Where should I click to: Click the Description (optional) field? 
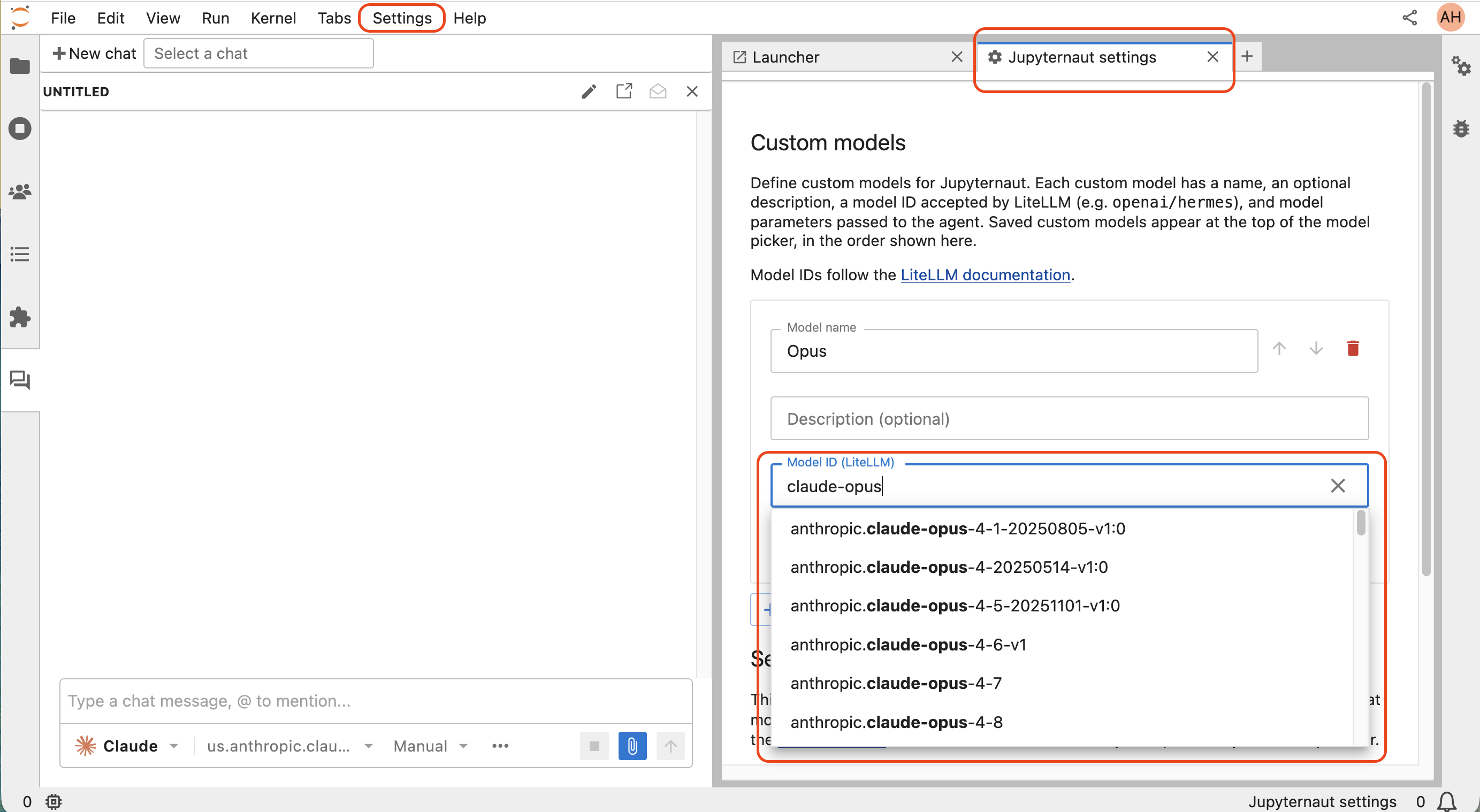1069,419
